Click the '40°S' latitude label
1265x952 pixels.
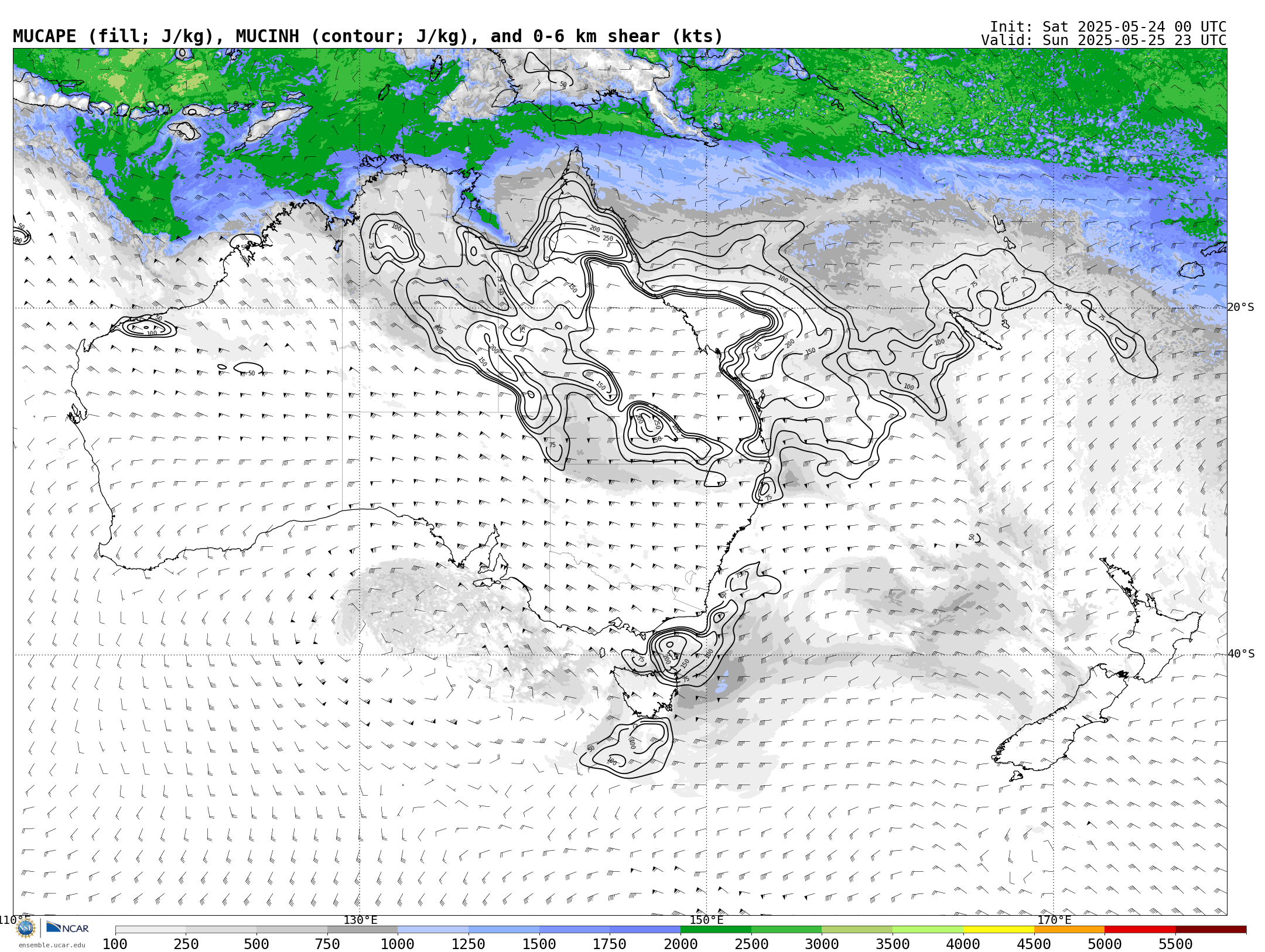coord(1241,654)
